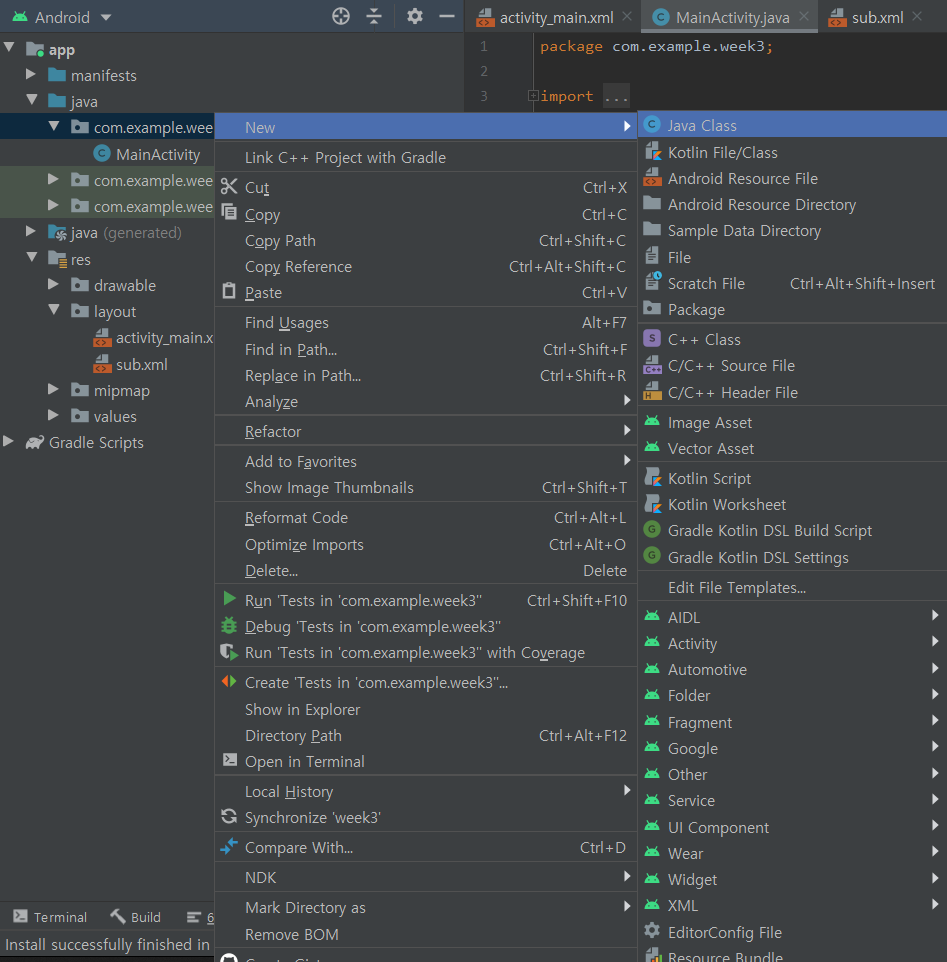Expand the Gradle Scripts node

coord(9,441)
